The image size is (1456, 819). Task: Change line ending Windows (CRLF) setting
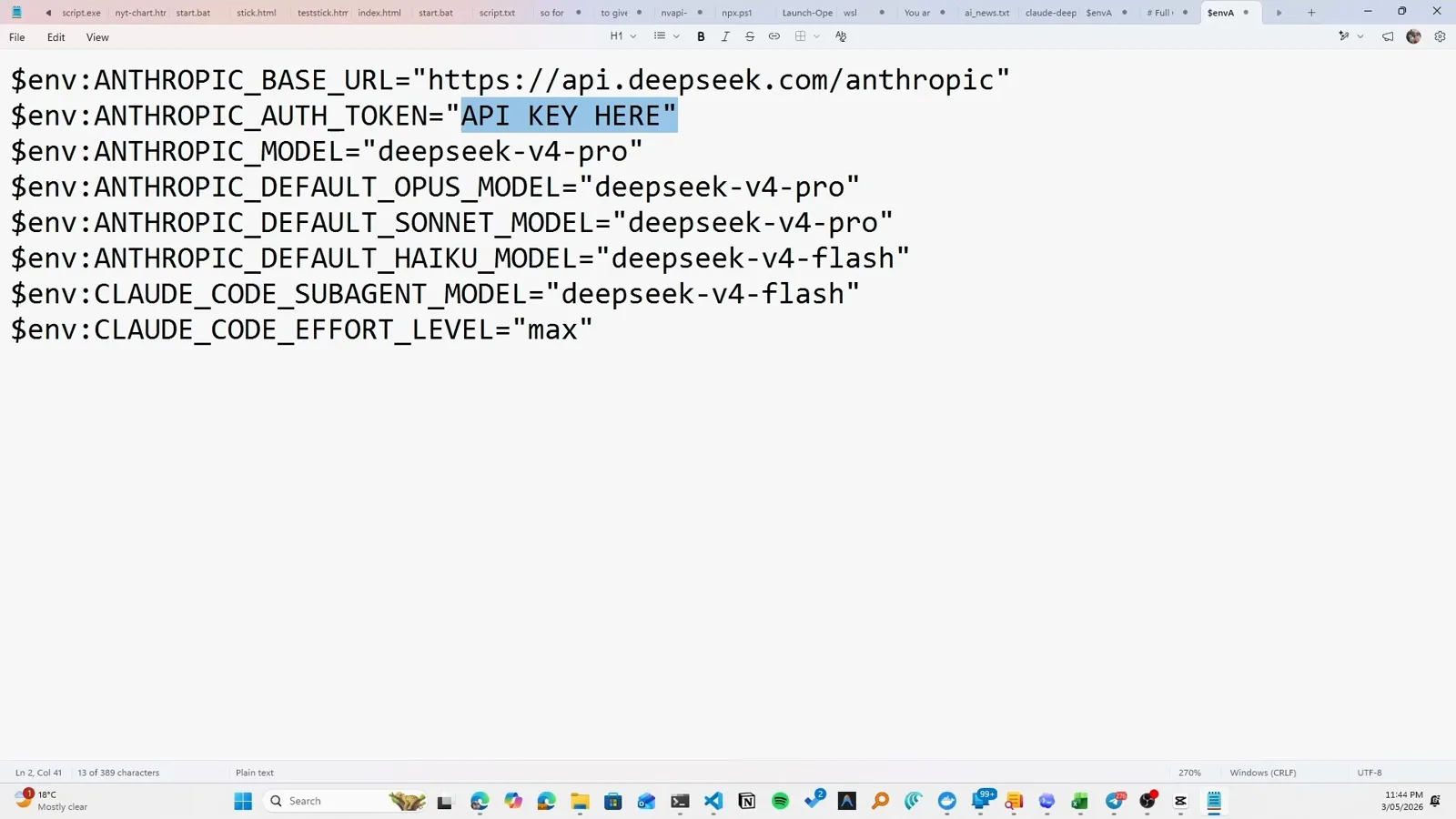[1263, 773]
